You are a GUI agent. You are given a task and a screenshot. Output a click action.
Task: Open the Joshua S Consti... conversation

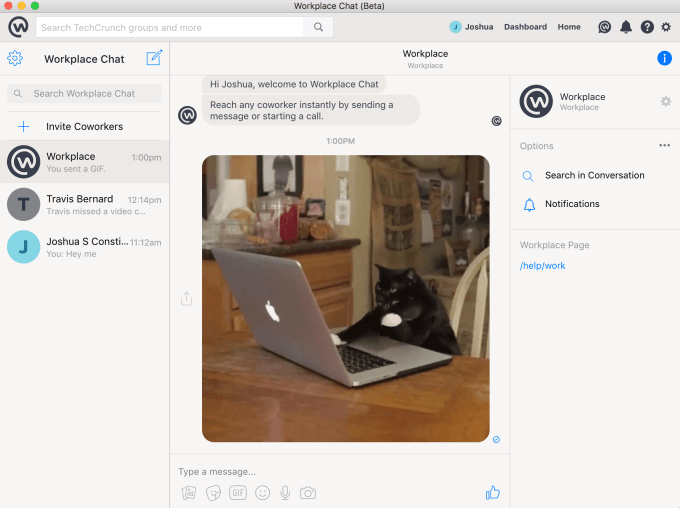pos(85,247)
